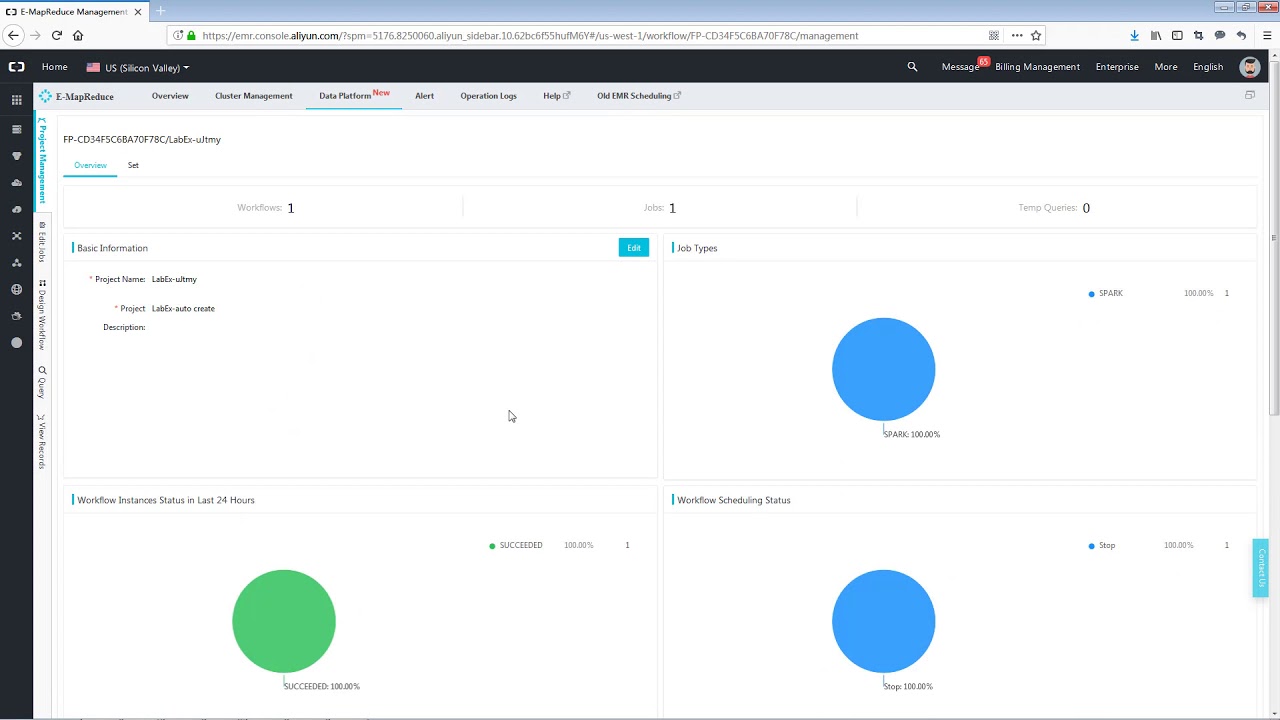This screenshot has width=1280, height=720.
Task: Click the crossed-arrows icon in left sidebar
Action: click(x=16, y=236)
